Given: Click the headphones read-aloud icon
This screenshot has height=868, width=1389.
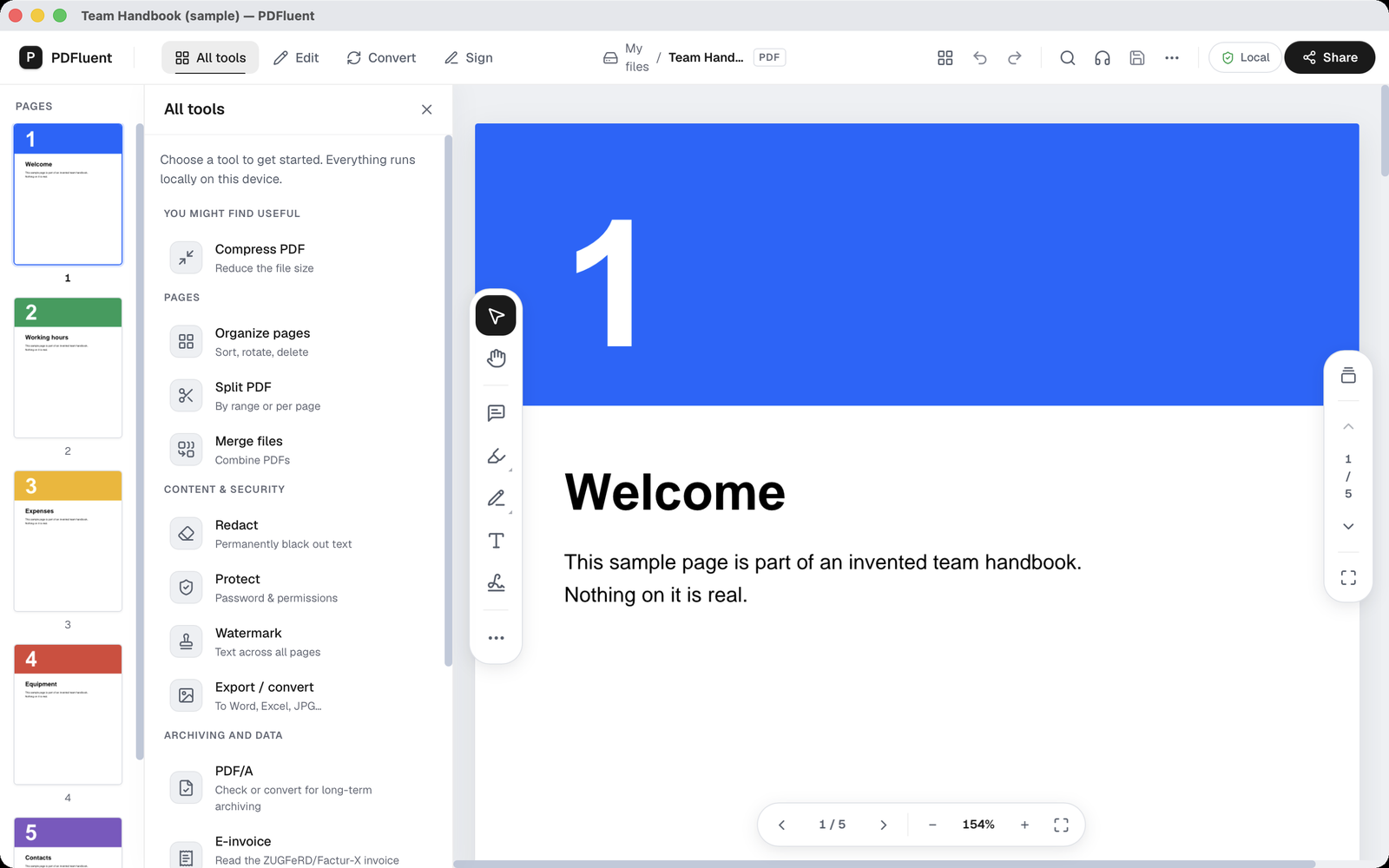Looking at the screenshot, I should coord(1102,57).
